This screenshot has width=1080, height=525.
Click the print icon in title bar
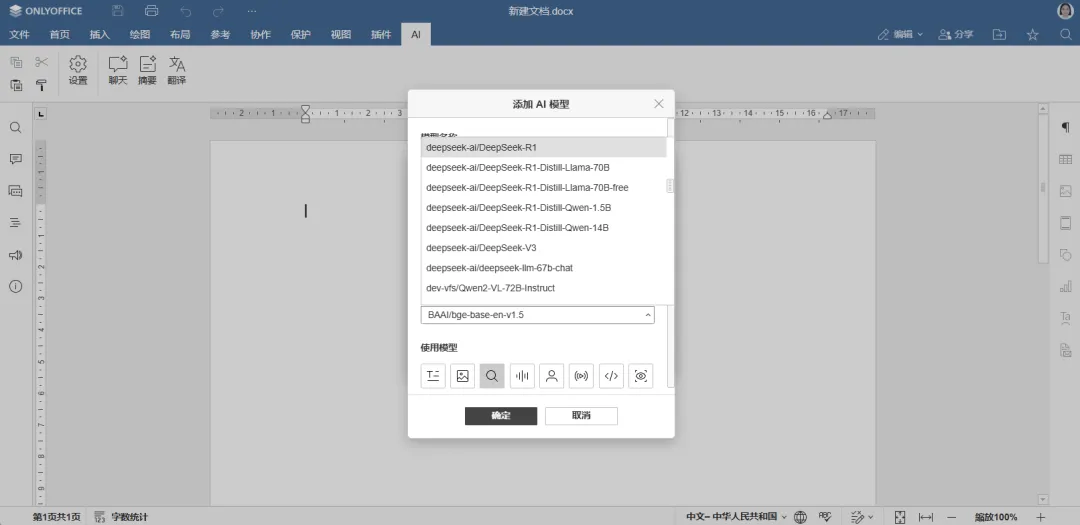[x=152, y=11]
